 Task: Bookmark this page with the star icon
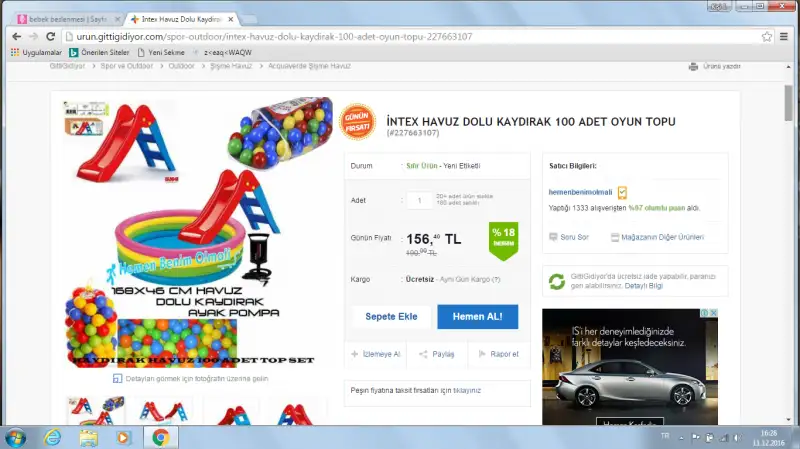click(766, 37)
